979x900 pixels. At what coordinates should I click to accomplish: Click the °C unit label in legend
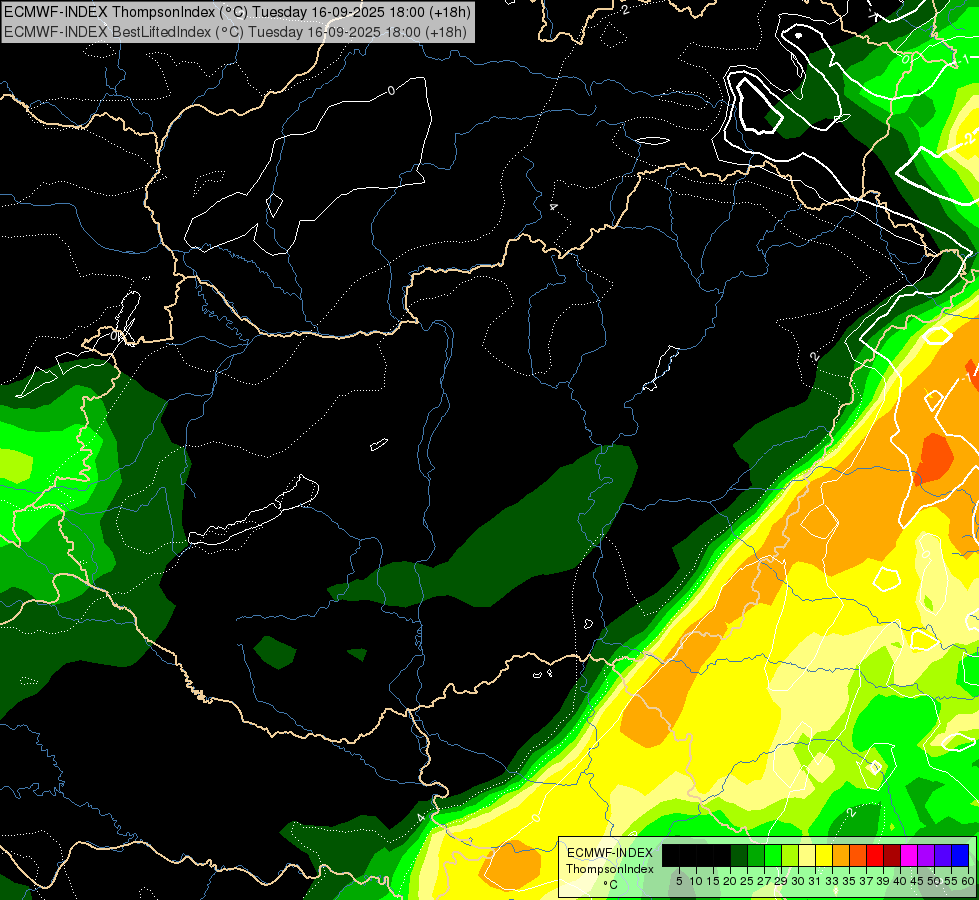(611, 885)
